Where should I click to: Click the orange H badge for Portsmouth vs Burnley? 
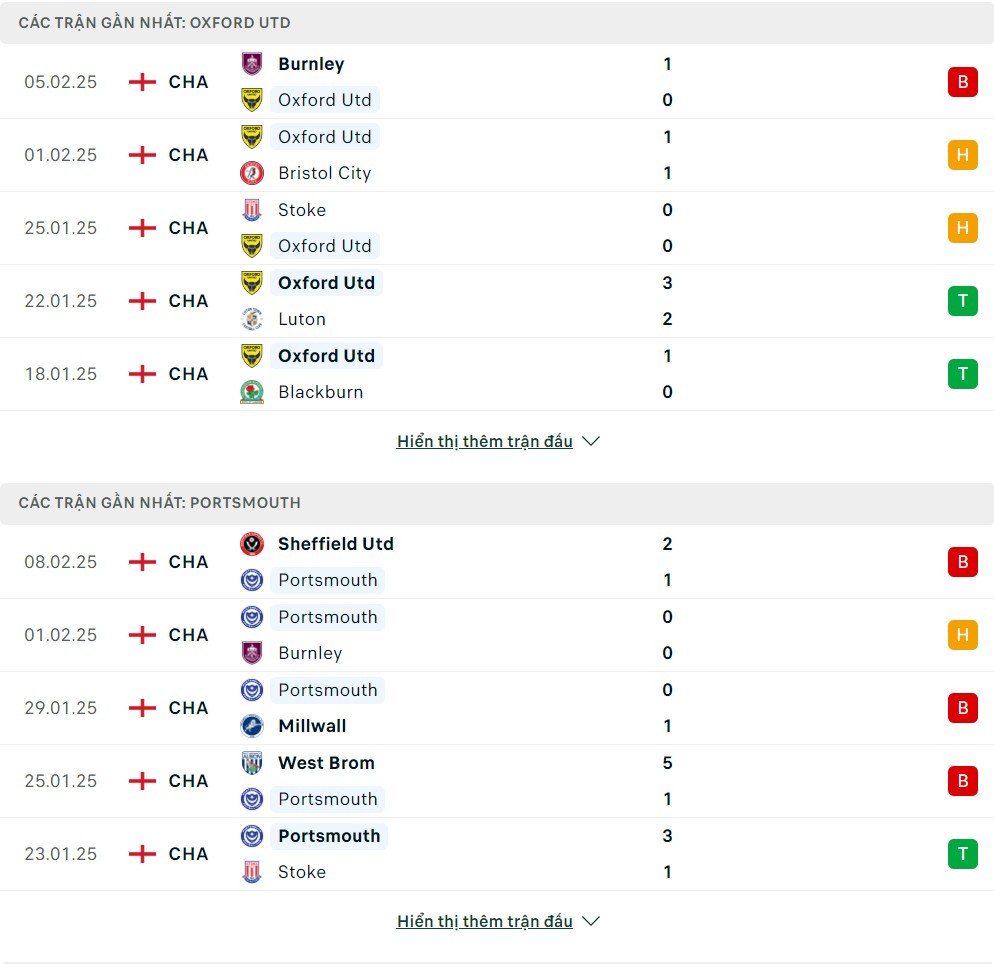(962, 634)
